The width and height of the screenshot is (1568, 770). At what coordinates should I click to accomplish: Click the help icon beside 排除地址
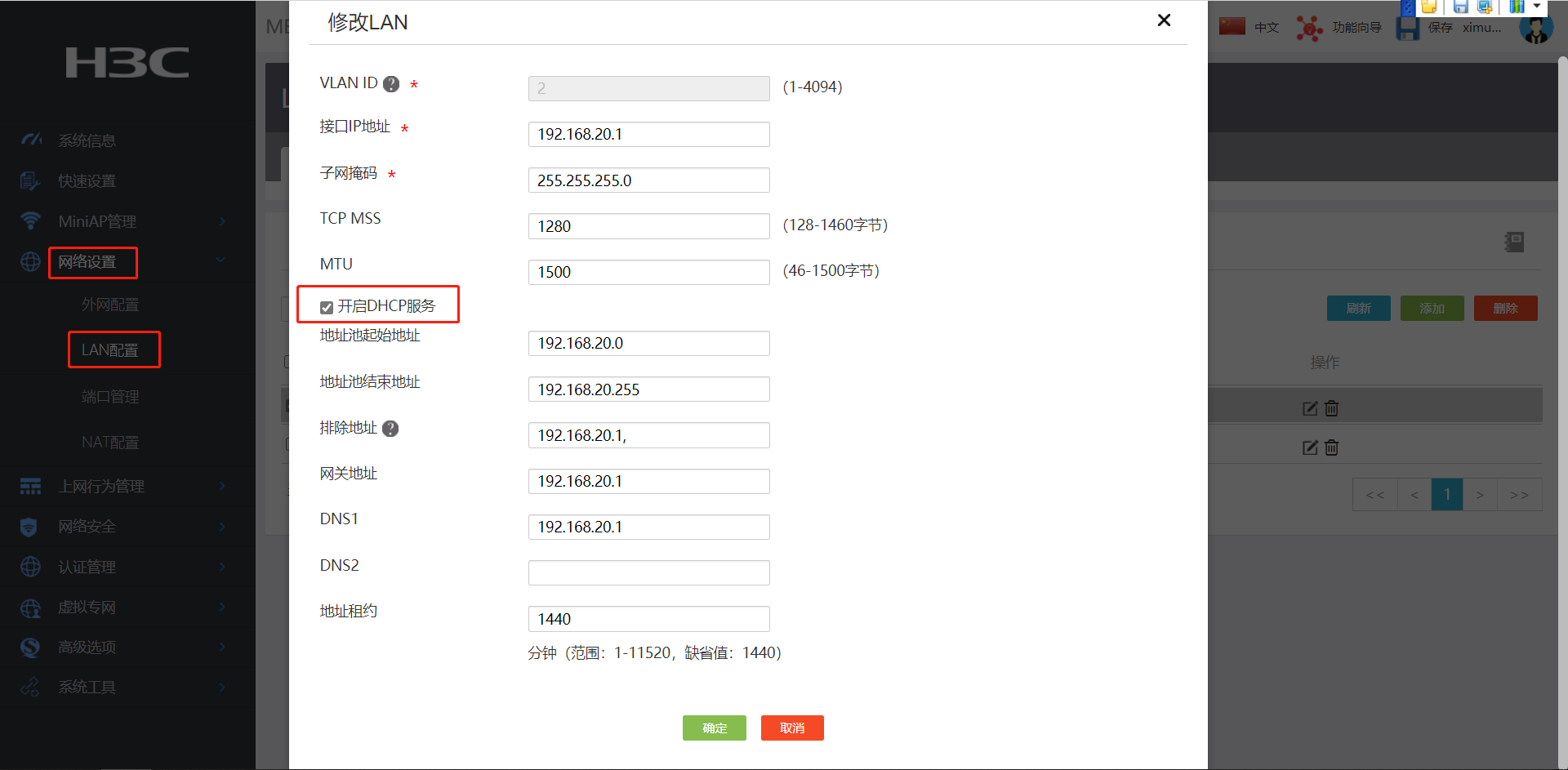[x=390, y=429]
